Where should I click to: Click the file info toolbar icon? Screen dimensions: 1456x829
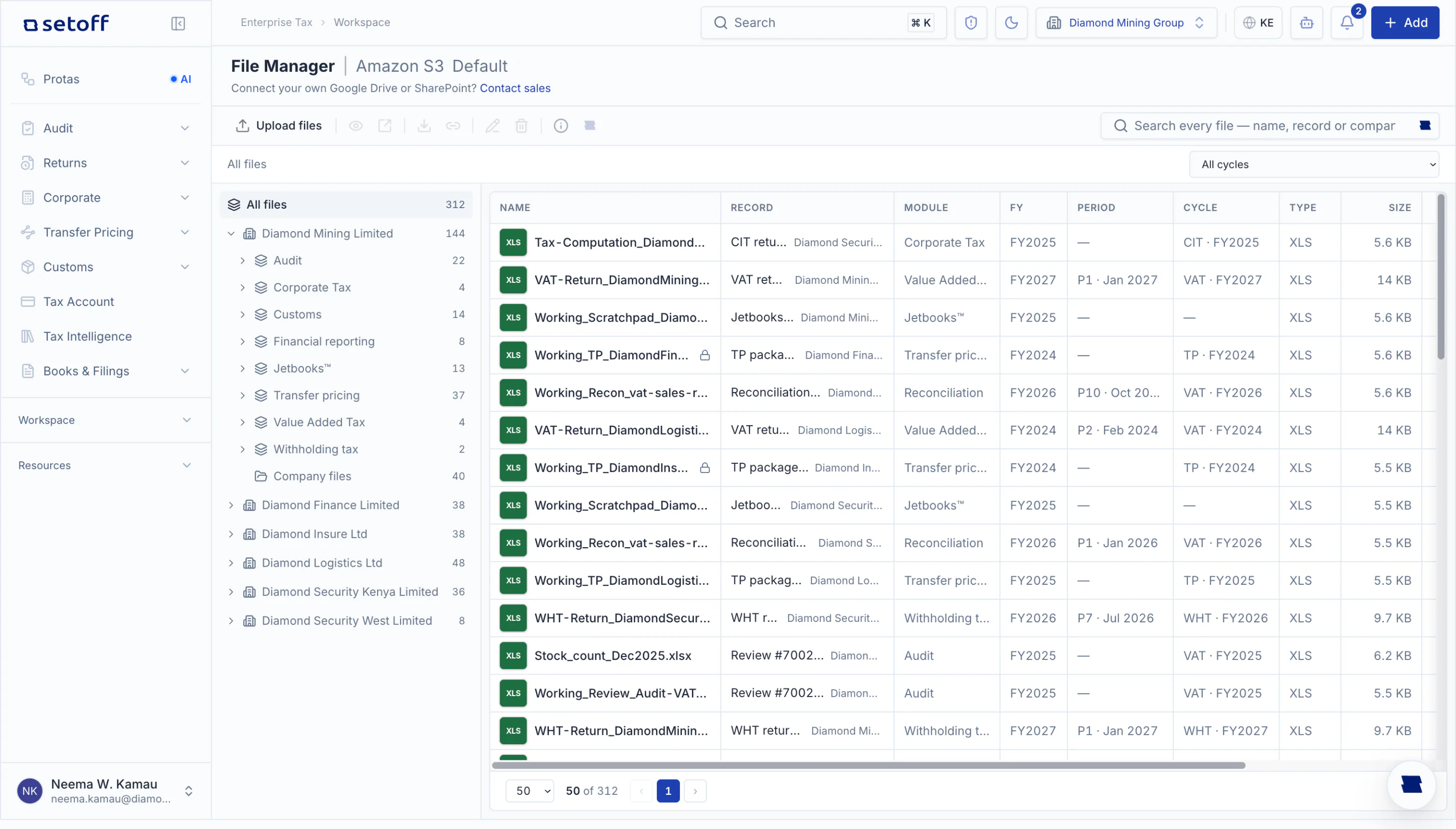tap(561, 126)
